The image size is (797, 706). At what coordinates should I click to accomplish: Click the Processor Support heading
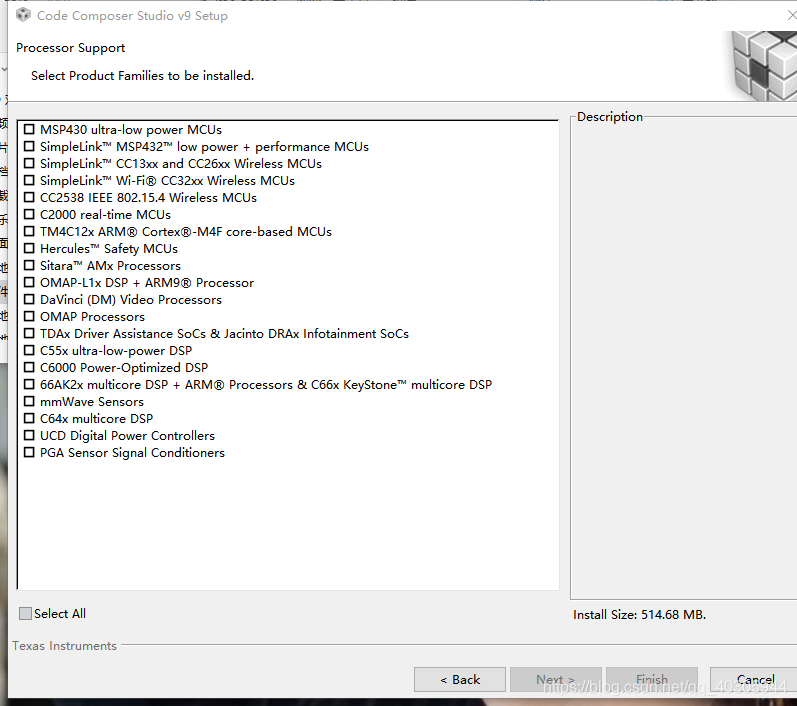point(71,48)
